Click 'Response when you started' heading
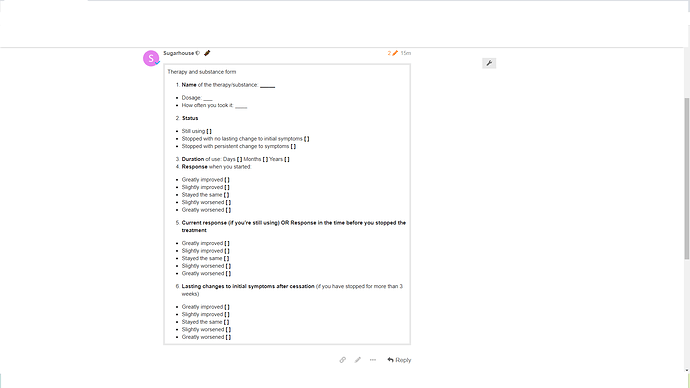Viewport: 690px width, 388px height. 216,167
